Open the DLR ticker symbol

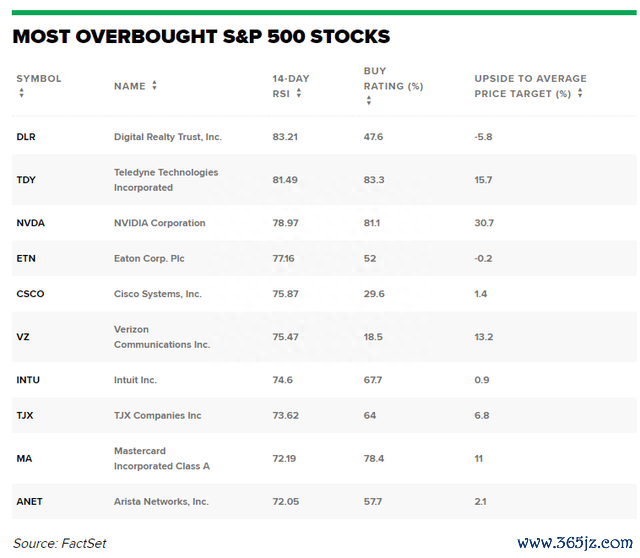(x=26, y=137)
